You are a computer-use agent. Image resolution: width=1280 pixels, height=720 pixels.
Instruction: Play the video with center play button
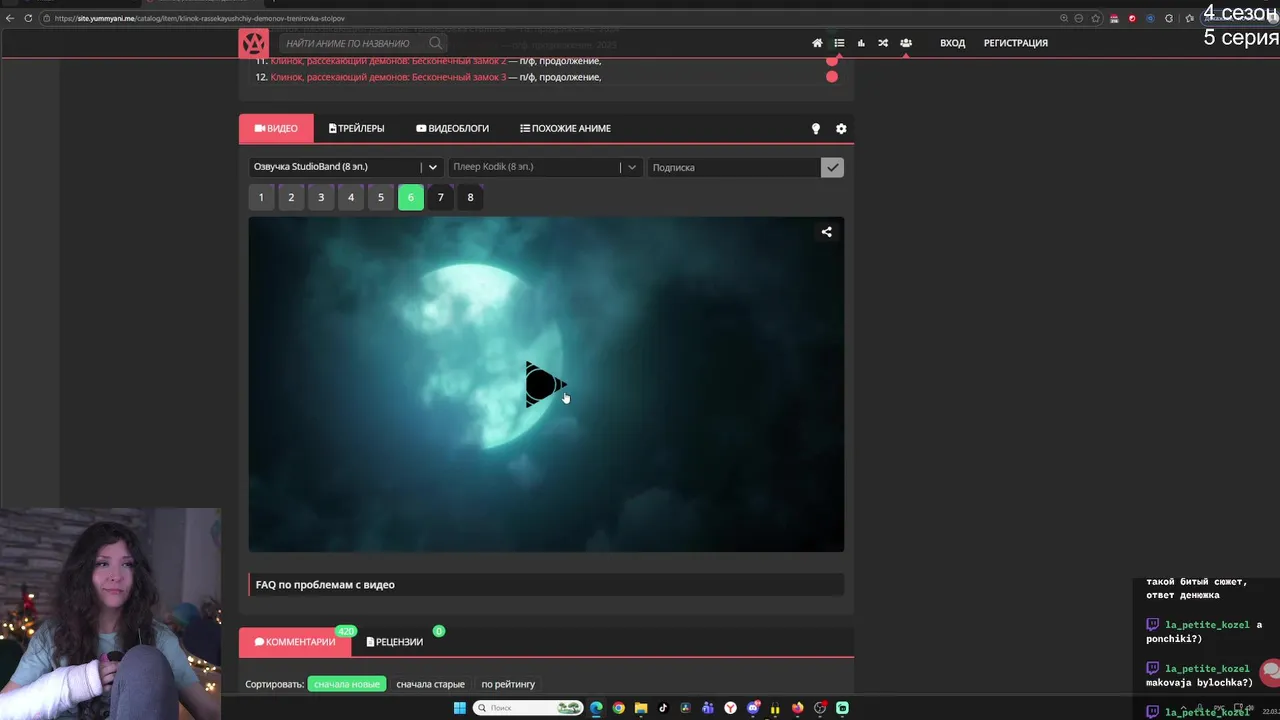point(545,385)
